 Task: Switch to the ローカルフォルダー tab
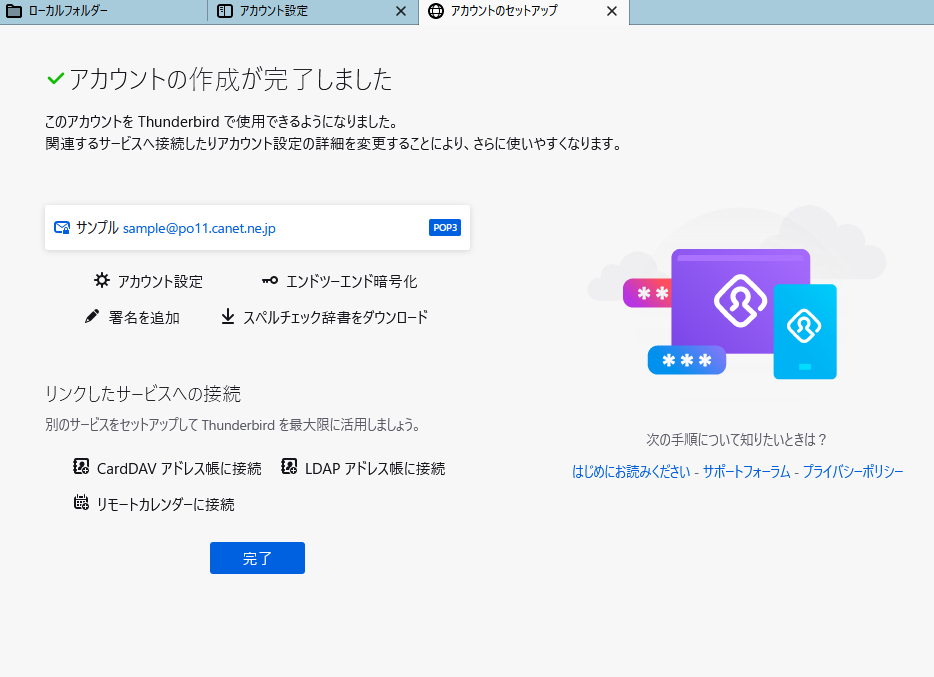104,11
